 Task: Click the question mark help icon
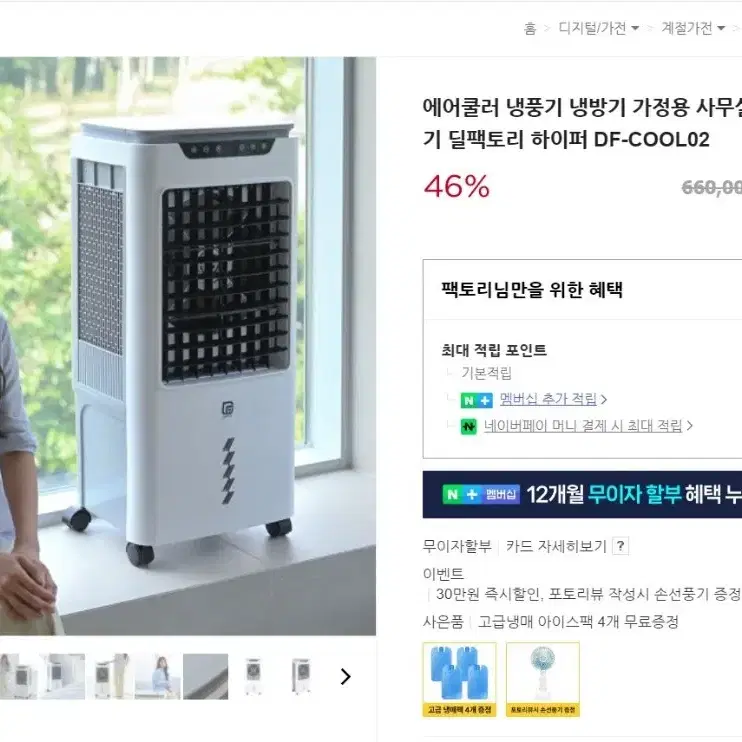click(620, 546)
